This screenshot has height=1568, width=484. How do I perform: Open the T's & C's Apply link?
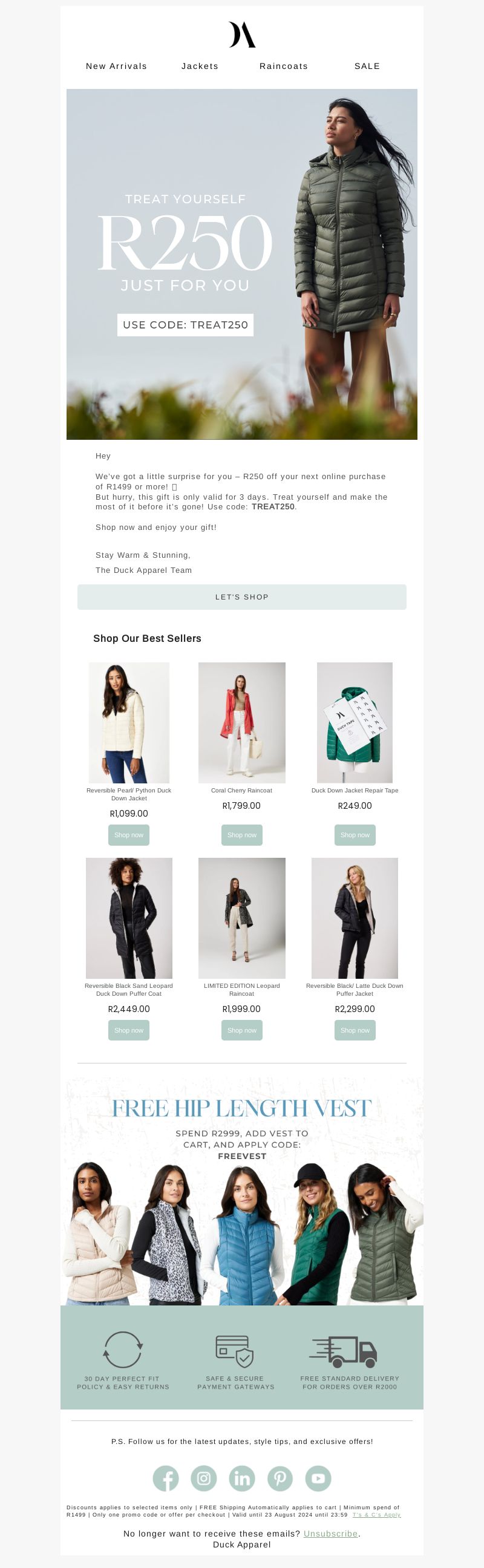point(376,1514)
